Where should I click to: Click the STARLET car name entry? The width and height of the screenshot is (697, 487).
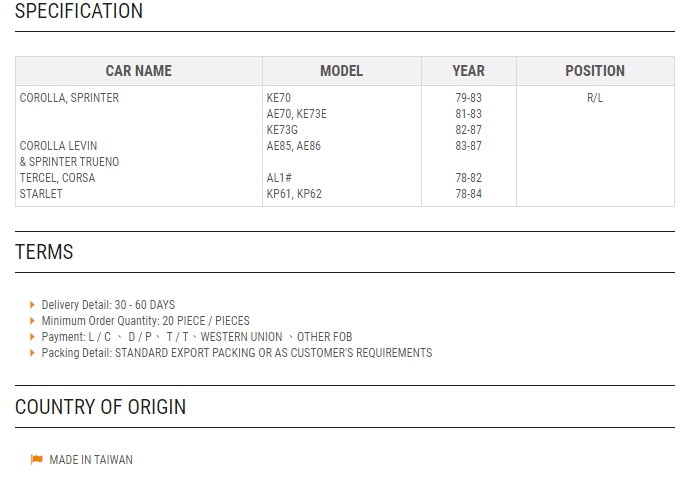coord(41,194)
